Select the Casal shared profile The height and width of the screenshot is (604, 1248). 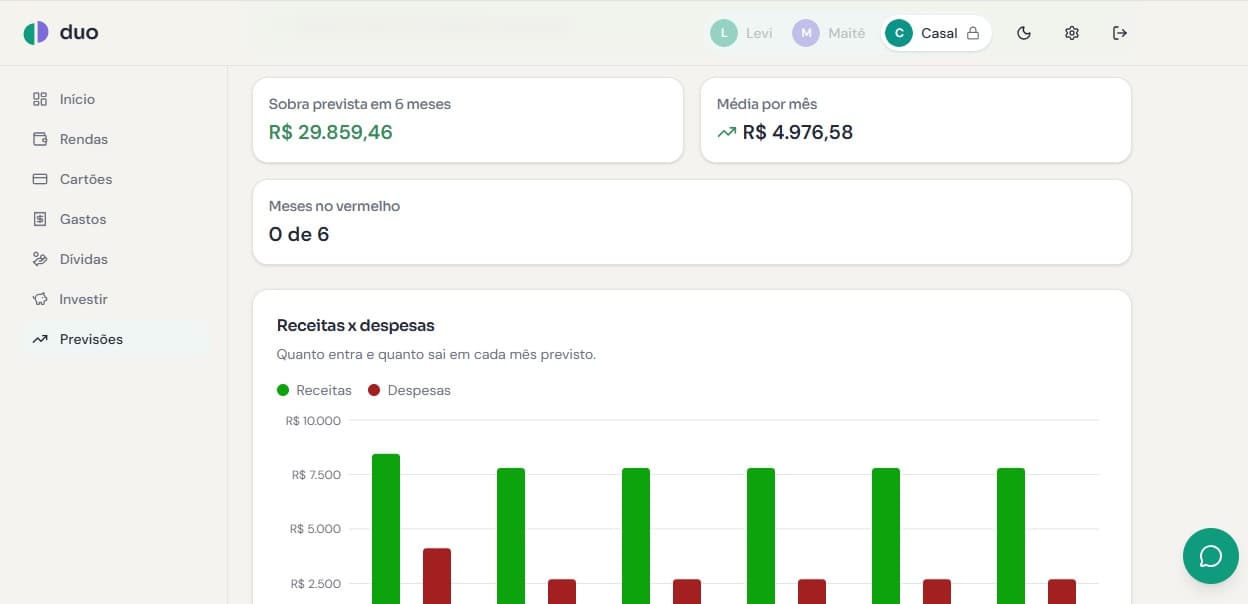(x=936, y=33)
